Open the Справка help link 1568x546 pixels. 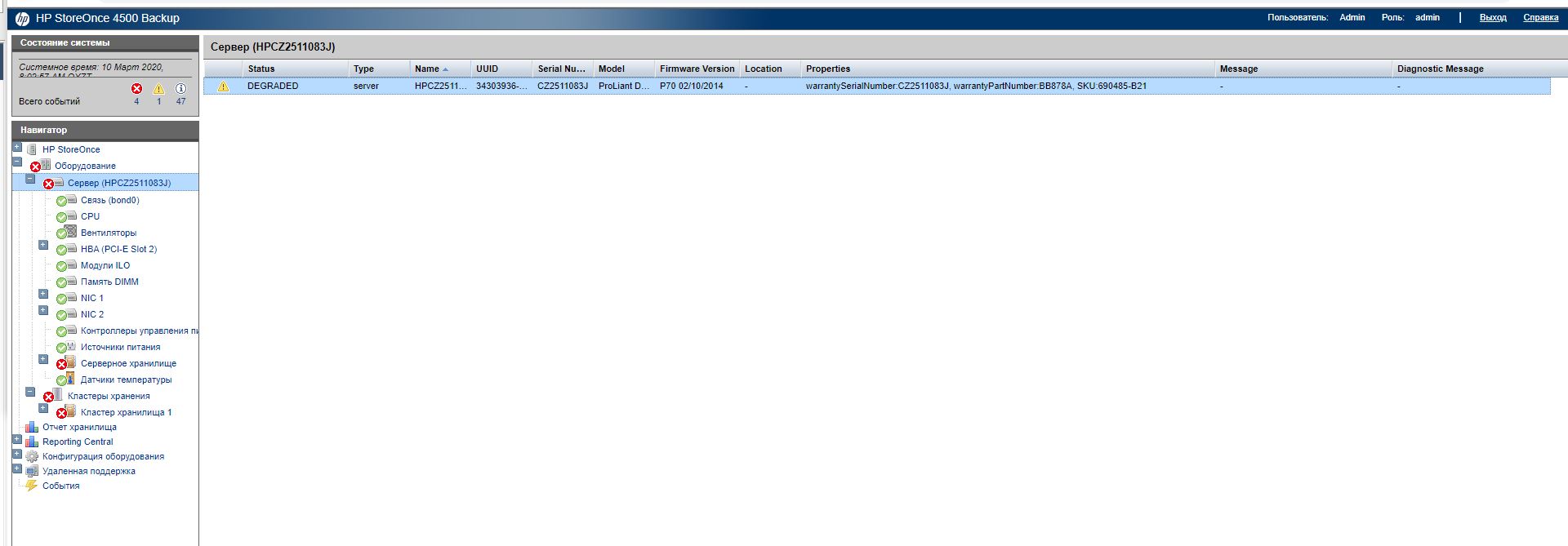coord(1540,17)
